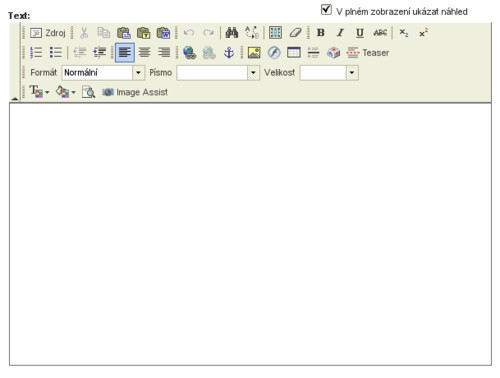The width and height of the screenshot is (500, 378).
Task: Toggle bold formatting
Action: (321, 33)
